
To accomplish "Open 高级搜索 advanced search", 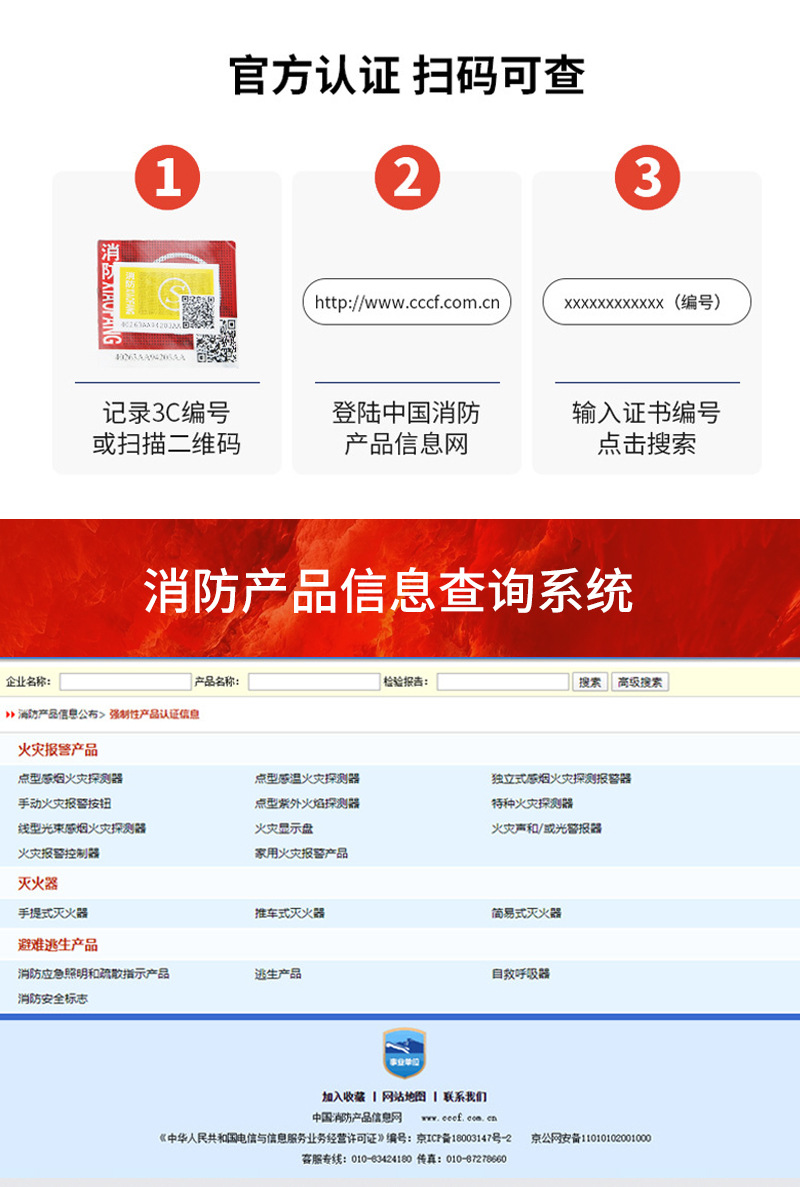I will point(640,682).
